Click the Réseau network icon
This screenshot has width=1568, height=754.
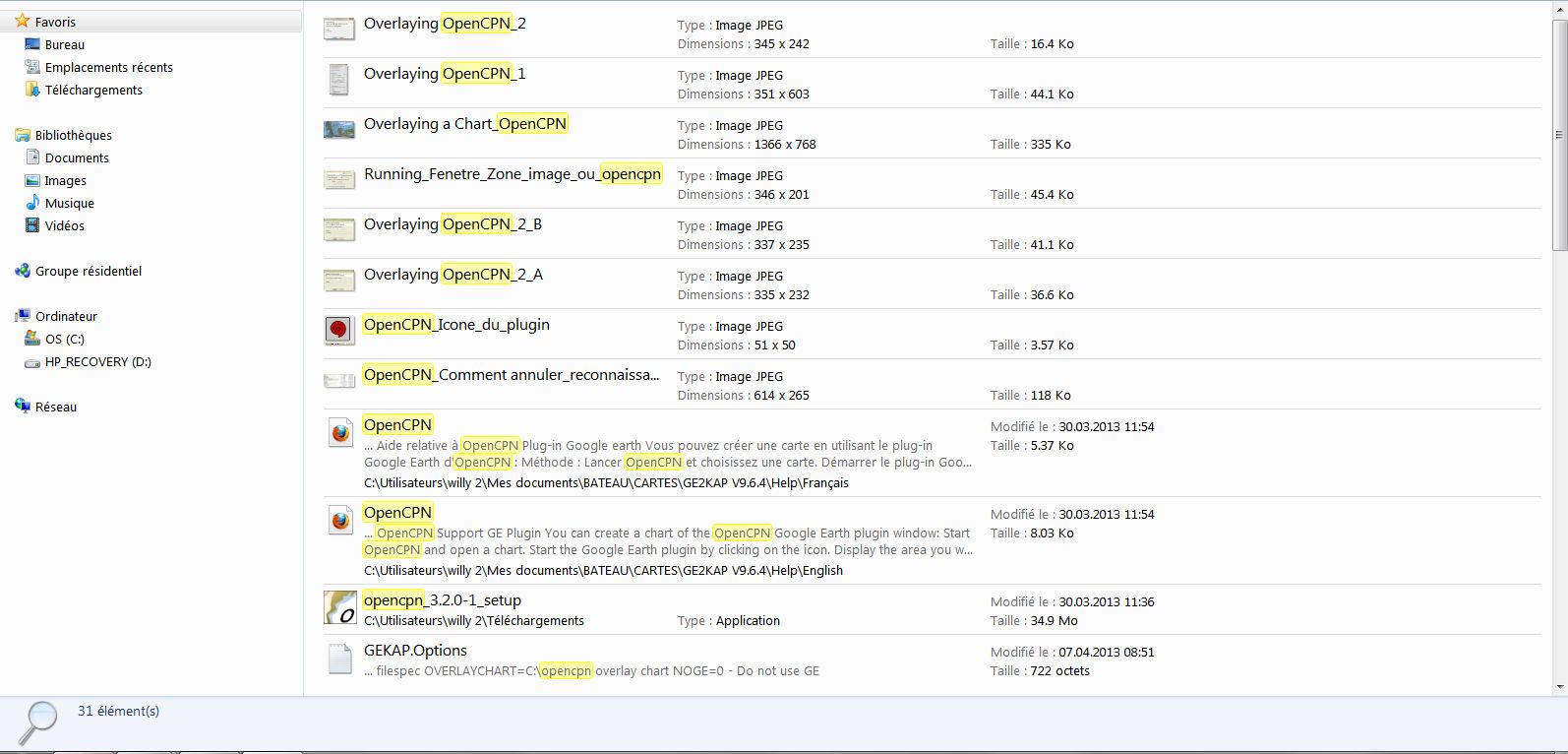pos(22,407)
